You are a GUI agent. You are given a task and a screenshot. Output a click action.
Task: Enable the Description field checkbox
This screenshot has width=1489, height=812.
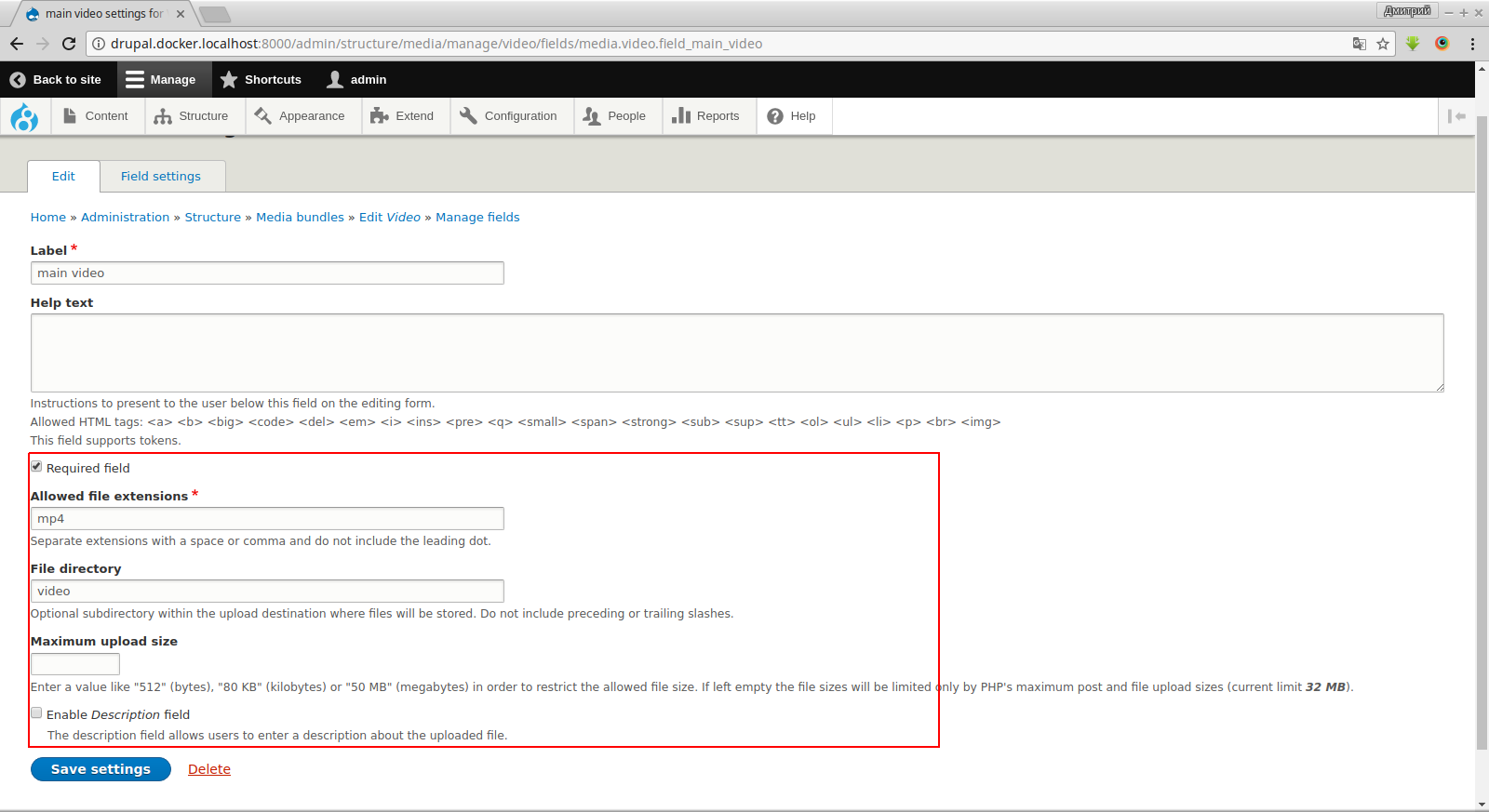[36, 713]
